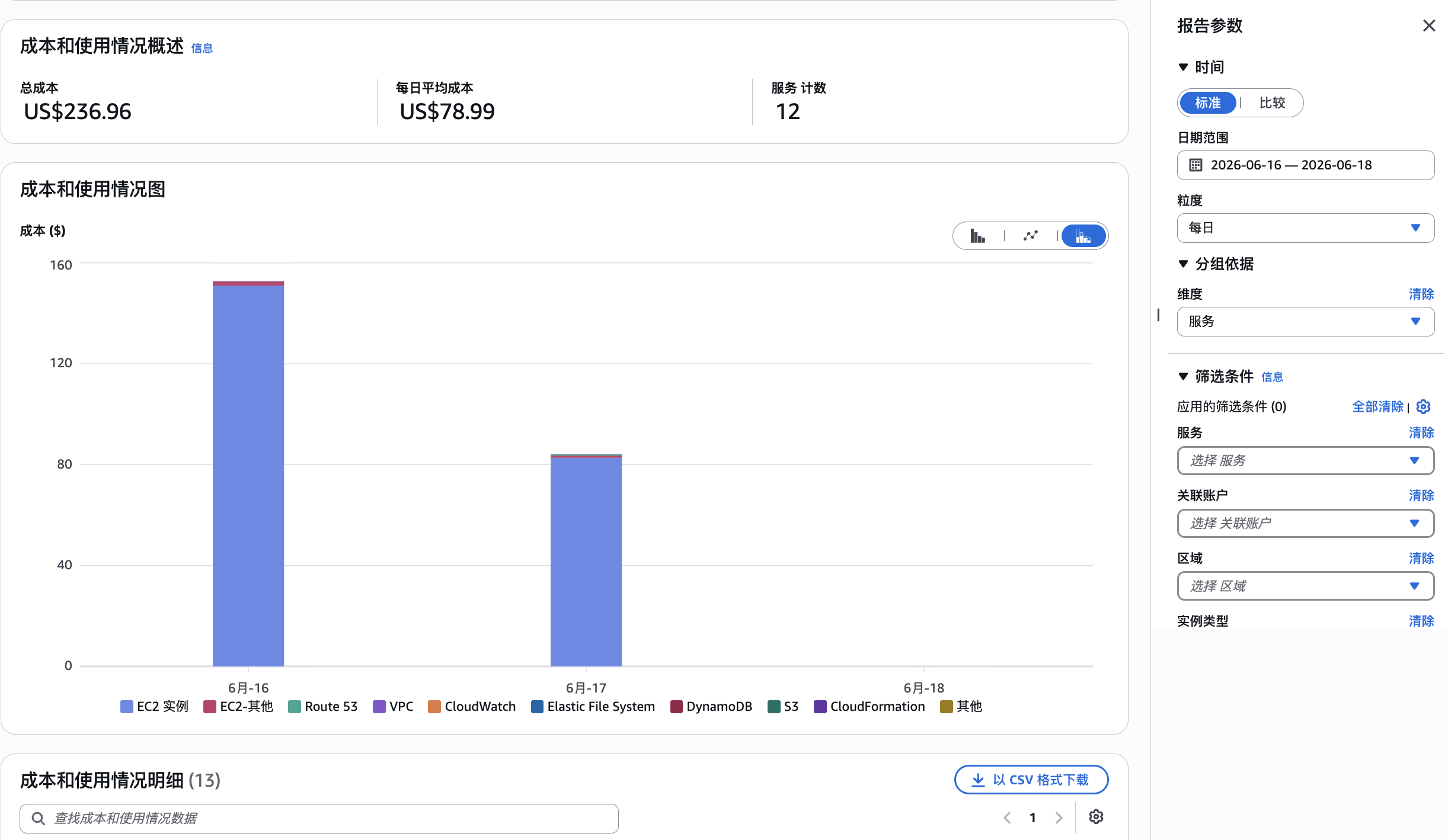Clear all applied filters via 全部清除

click(1377, 407)
